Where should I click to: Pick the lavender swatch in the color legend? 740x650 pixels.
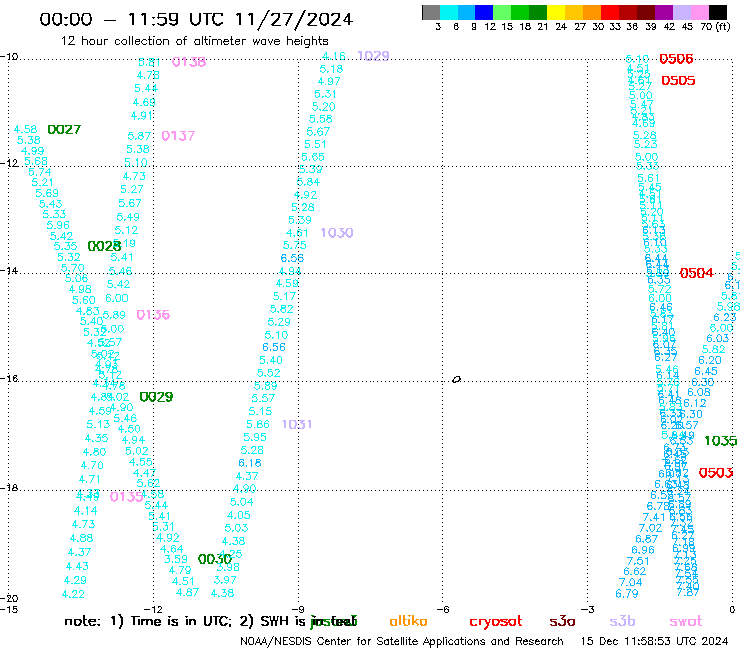pyautogui.click(x=681, y=12)
